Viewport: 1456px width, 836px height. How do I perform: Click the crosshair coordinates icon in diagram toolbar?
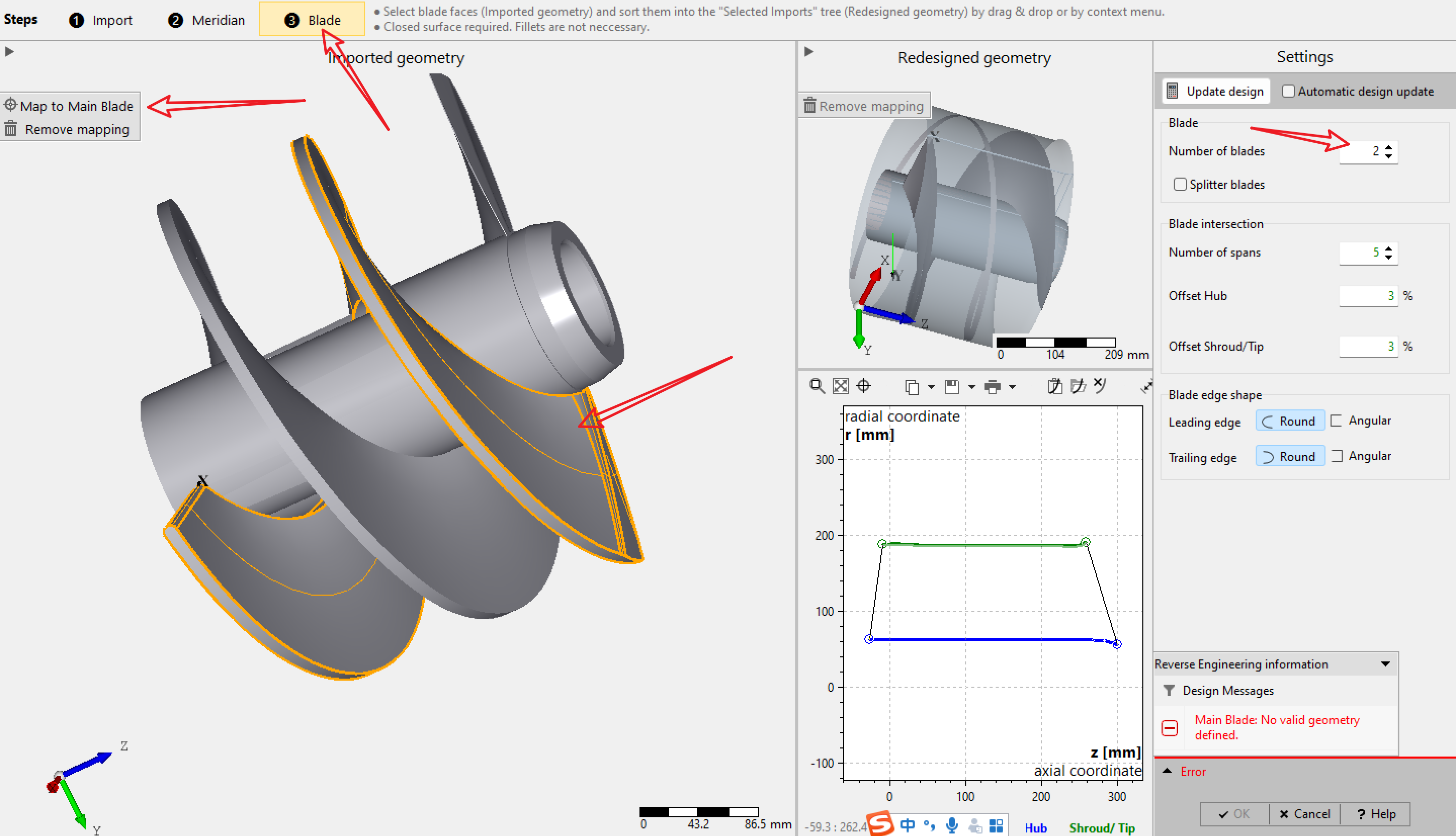[x=863, y=386]
